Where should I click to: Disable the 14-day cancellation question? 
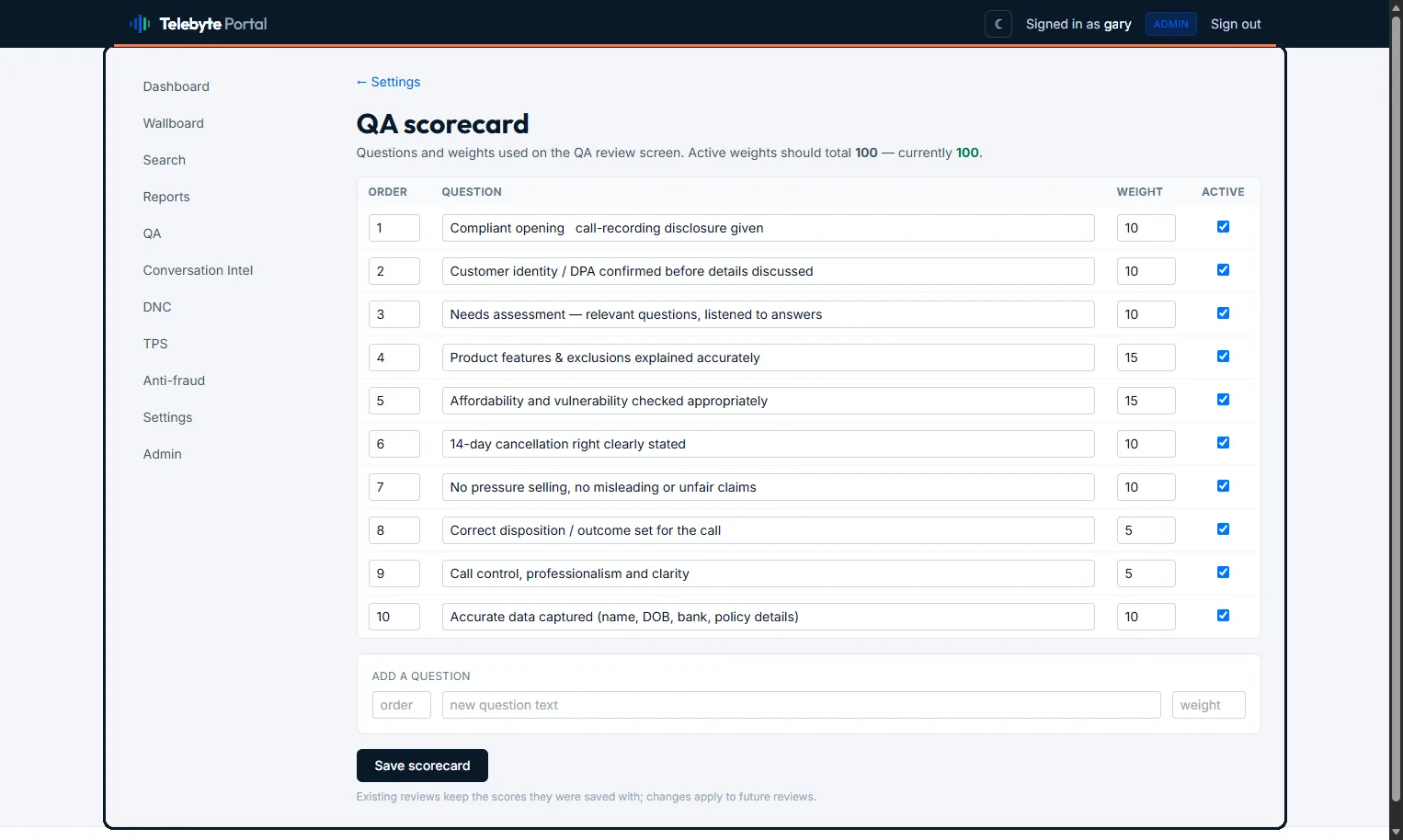click(1223, 443)
